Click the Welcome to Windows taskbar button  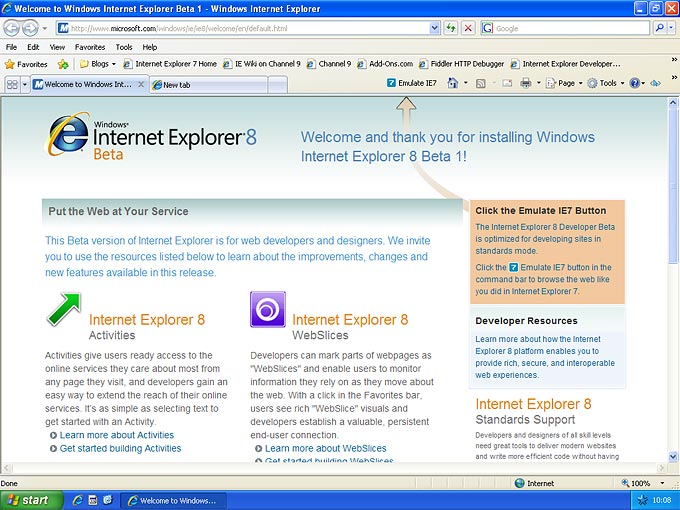[173, 500]
